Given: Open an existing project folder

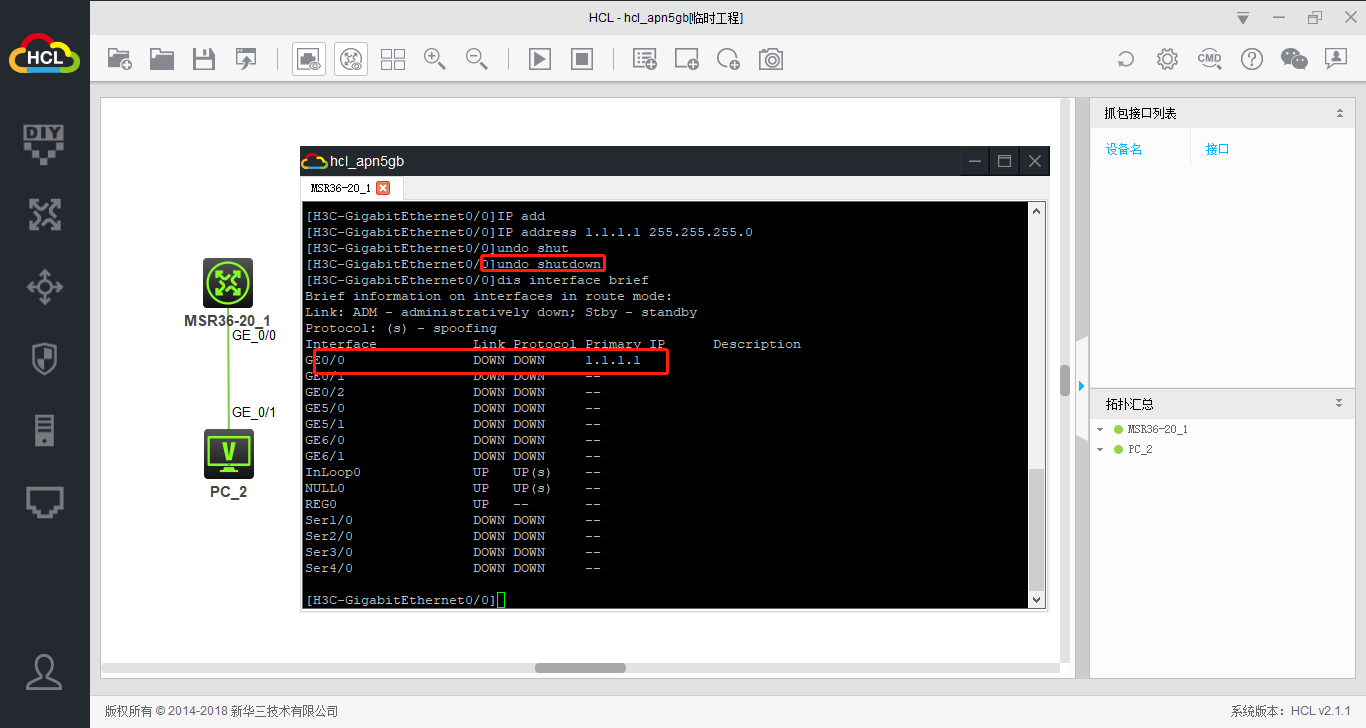Looking at the screenshot, I should (162, 59).
